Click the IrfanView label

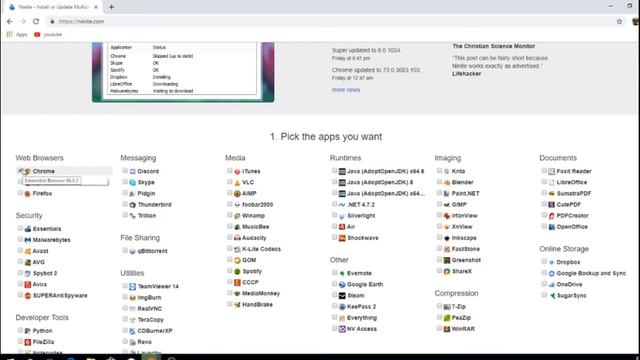coord(464,216)
